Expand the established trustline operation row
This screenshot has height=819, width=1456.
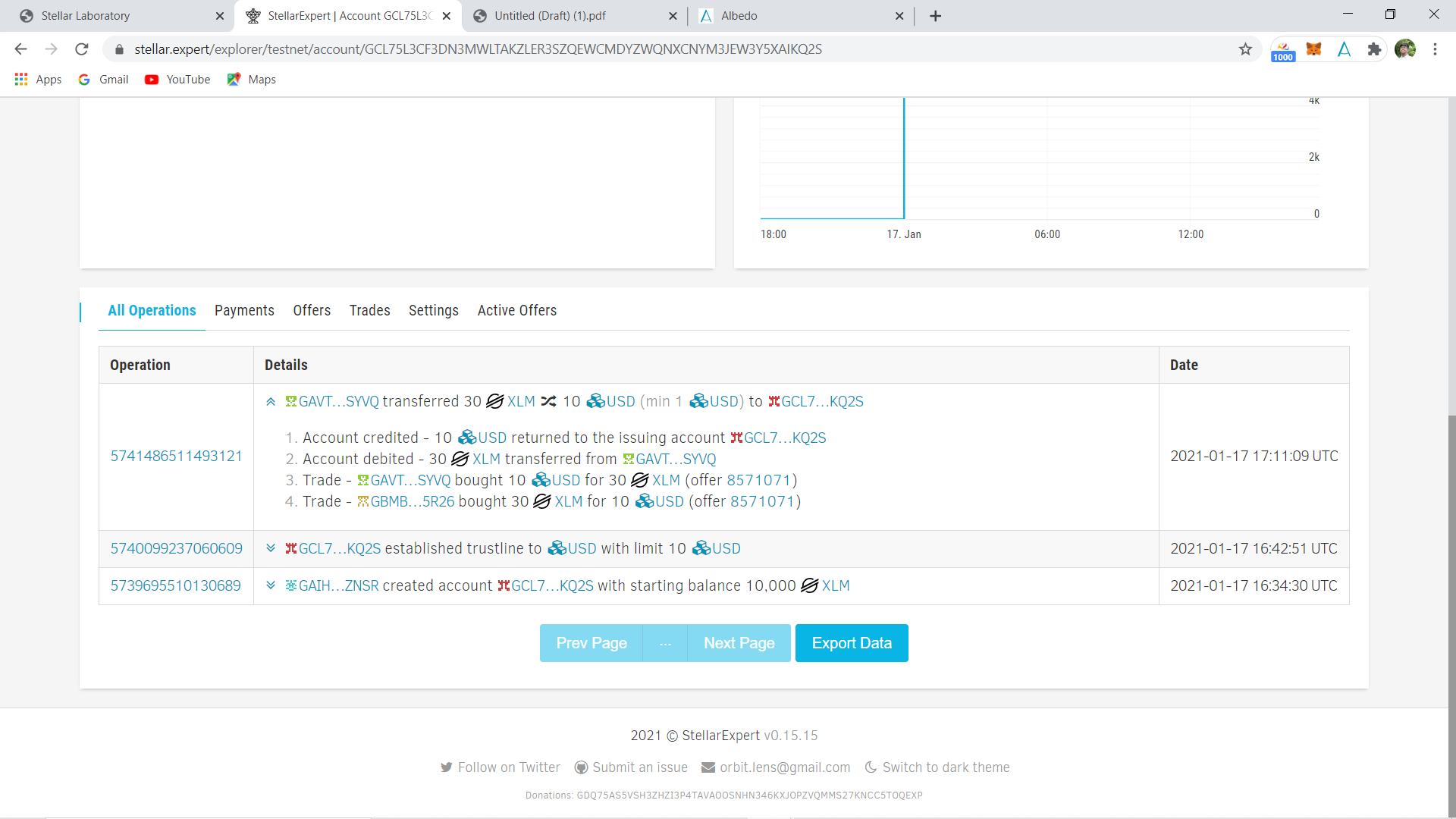tap(271, 548)
